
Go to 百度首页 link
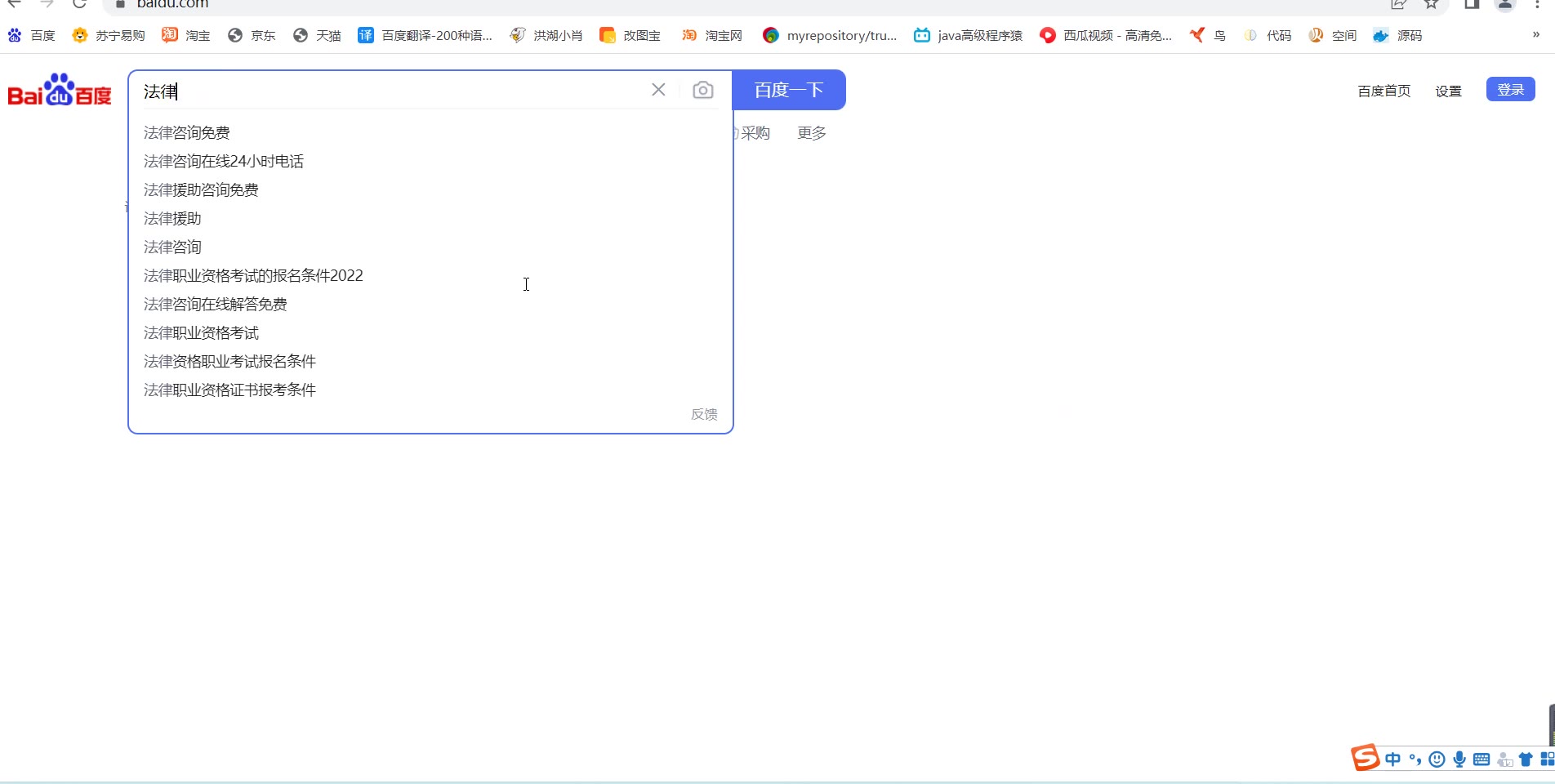coord(1383,91)
